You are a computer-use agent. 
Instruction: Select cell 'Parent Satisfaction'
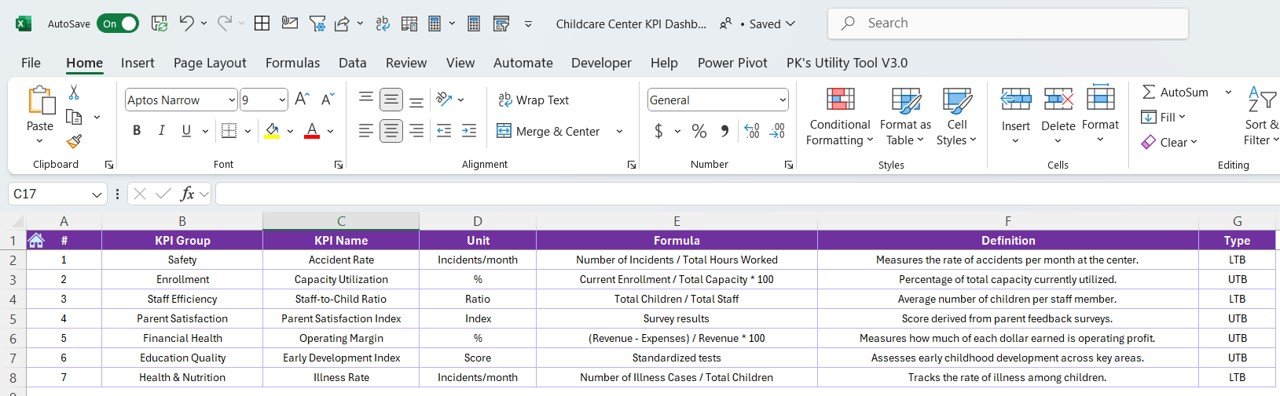click(182, 318)
